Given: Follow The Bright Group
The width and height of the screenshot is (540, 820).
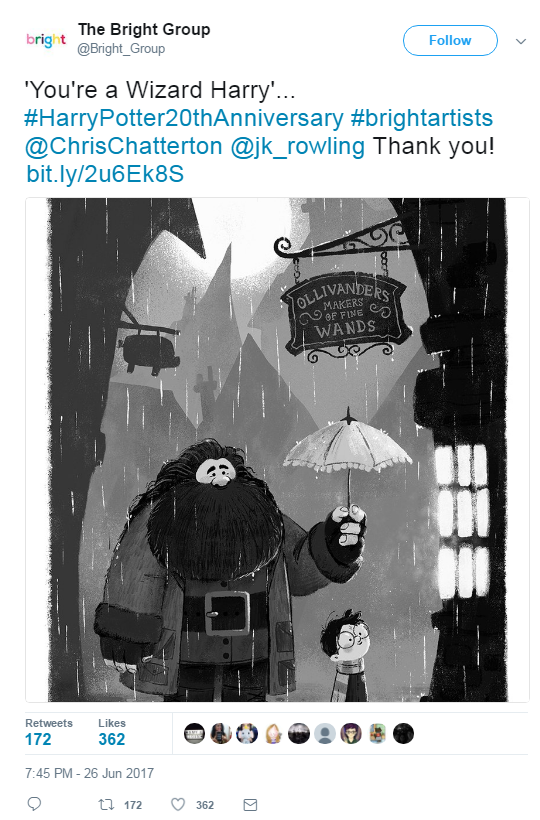Looking at the screenshot, I should (x=450, y=40).
